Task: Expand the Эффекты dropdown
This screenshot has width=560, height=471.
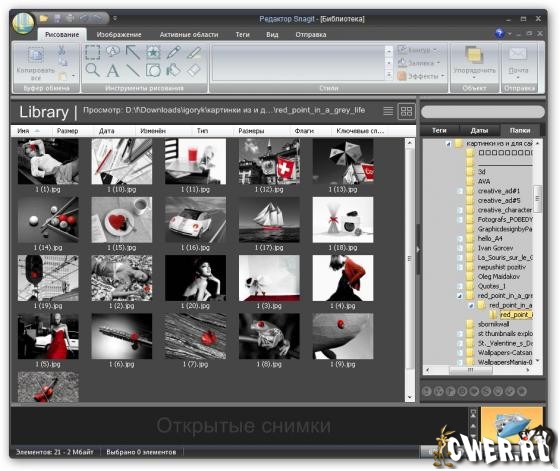Action: (x=421, y=76)
